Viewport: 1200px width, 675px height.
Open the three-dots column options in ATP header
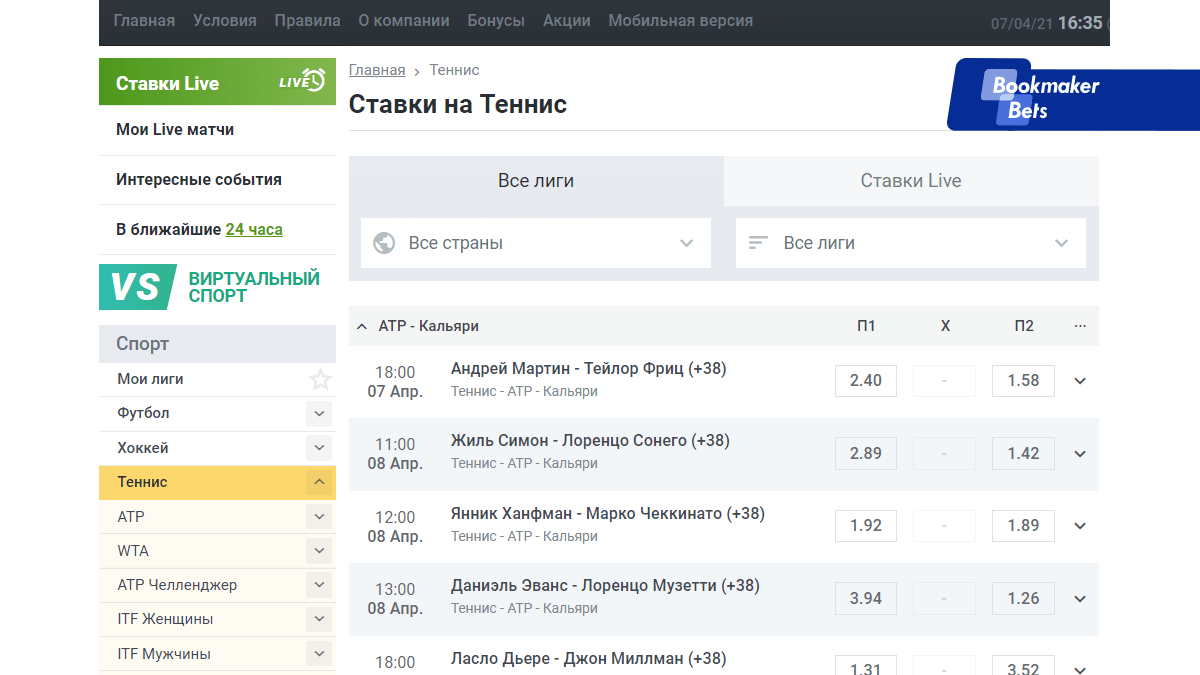pyautogui.click(x=1079, y=326)
